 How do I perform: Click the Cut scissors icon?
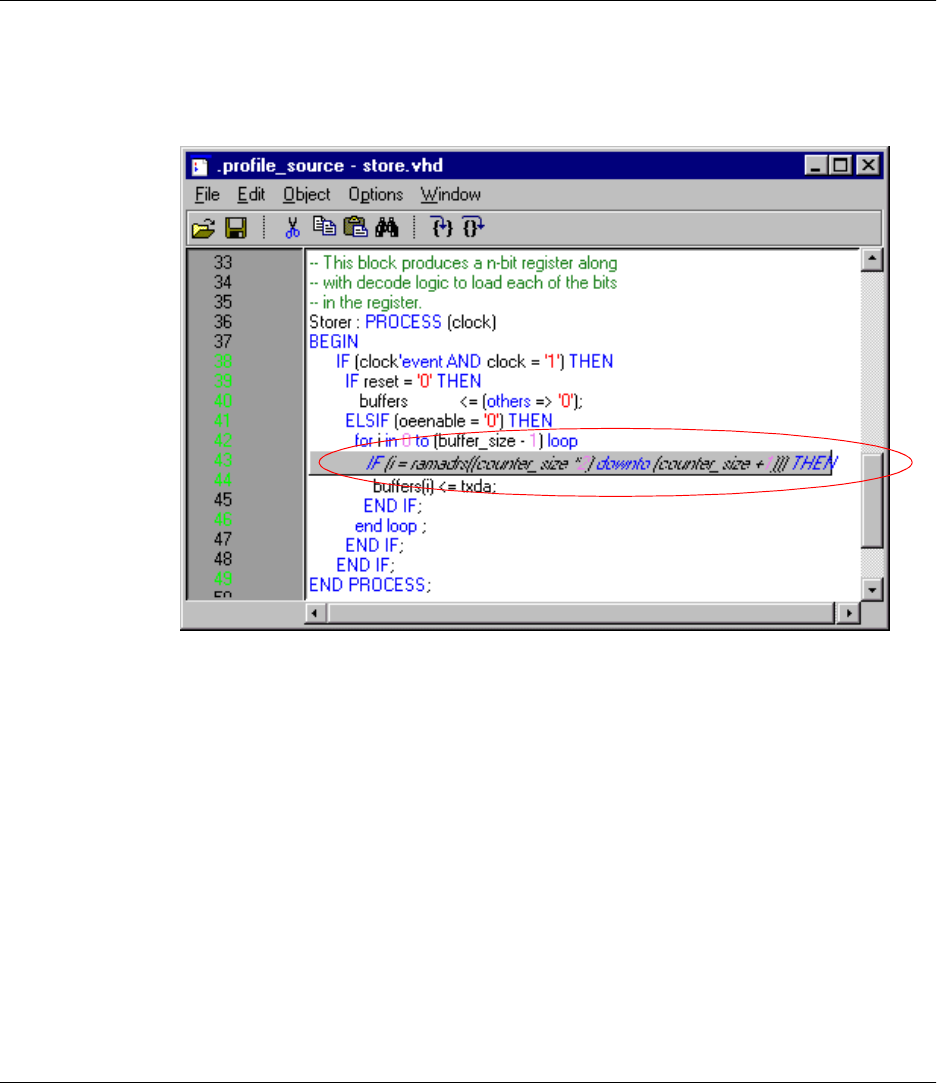pyautogui.click(x=293, y=227)
